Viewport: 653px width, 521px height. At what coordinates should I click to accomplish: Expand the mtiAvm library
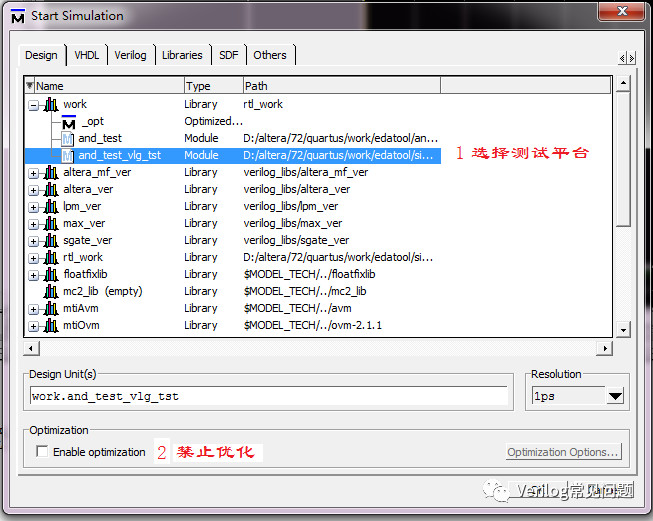coord(33,310)
